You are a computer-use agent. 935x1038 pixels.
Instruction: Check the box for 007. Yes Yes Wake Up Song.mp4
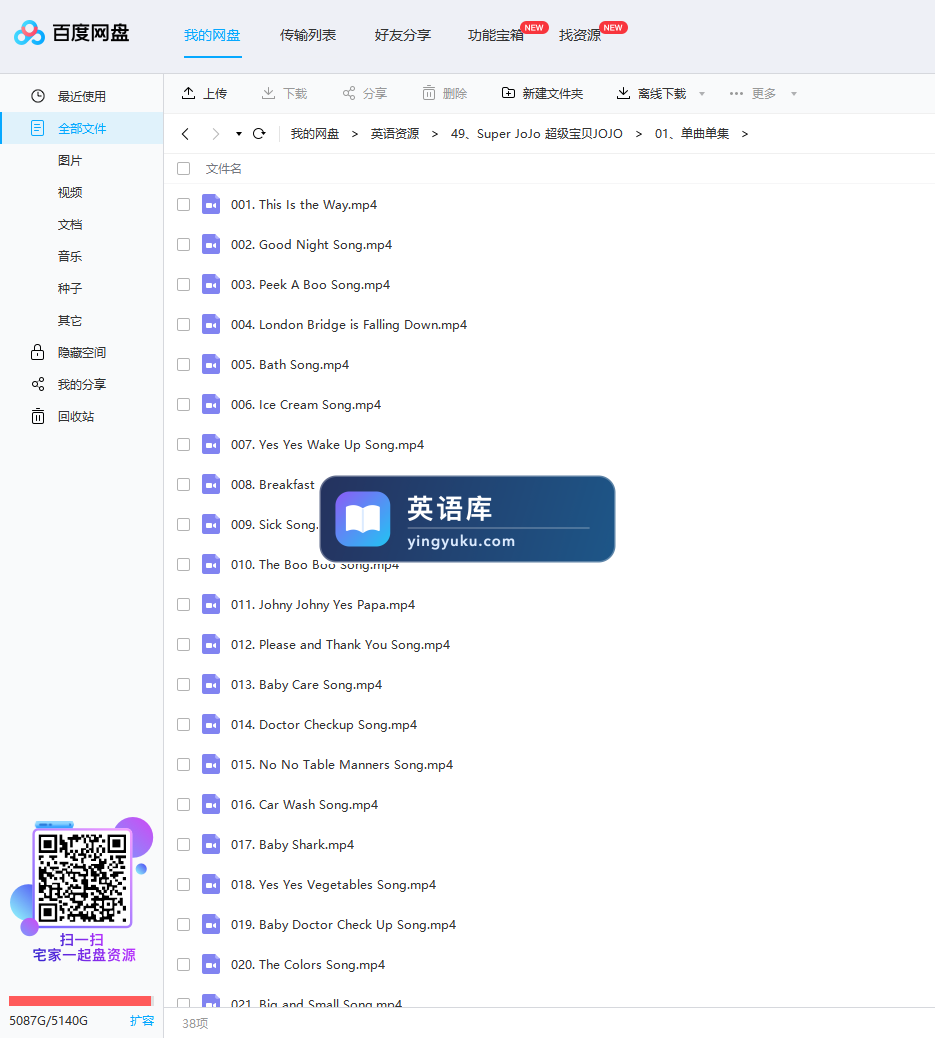tap(183, 445)
